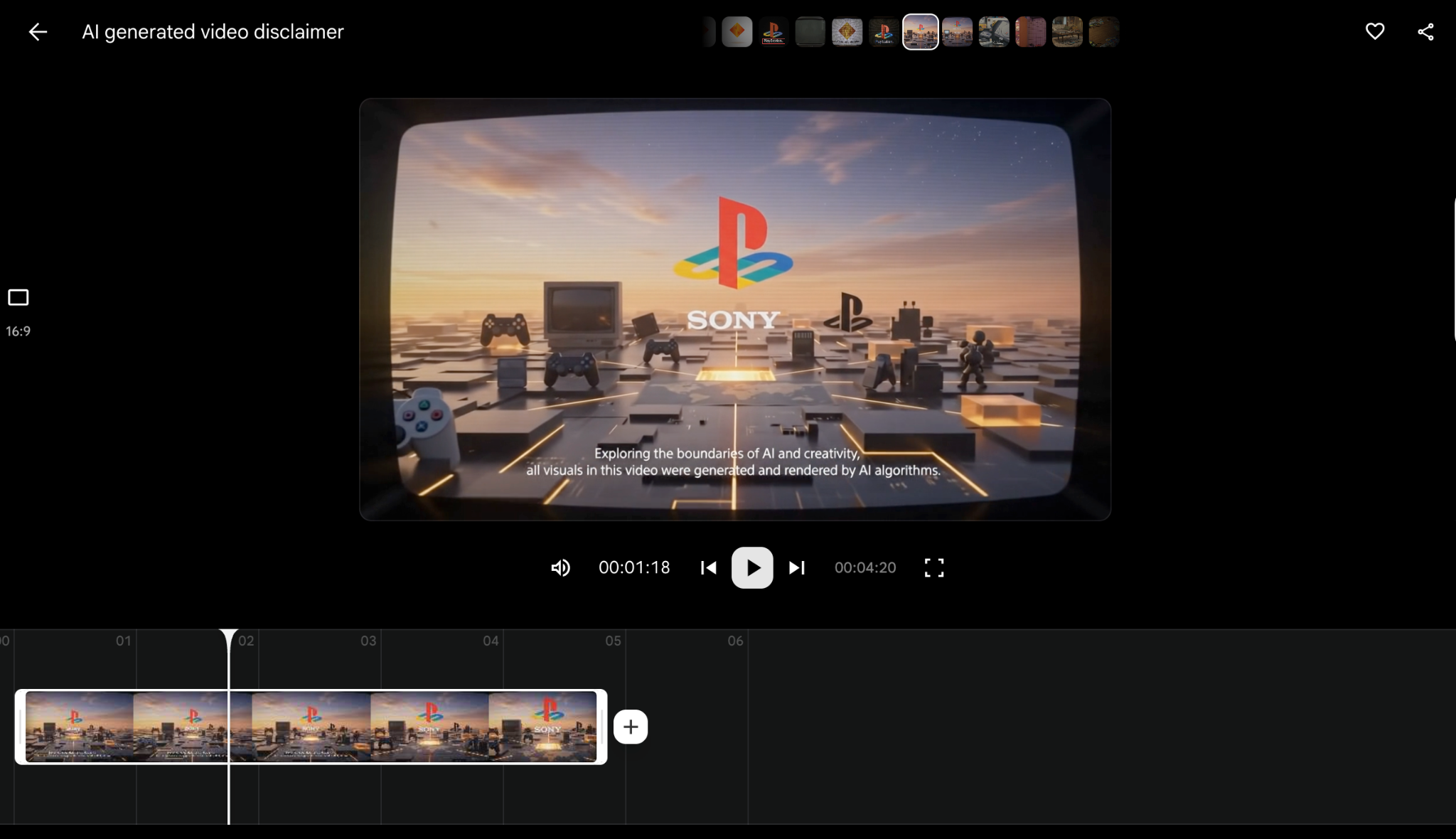Image resolution: width=1456 pixels, height=839 pixels.
Task: Go back using the arrow icon
Action: point(38,32)
